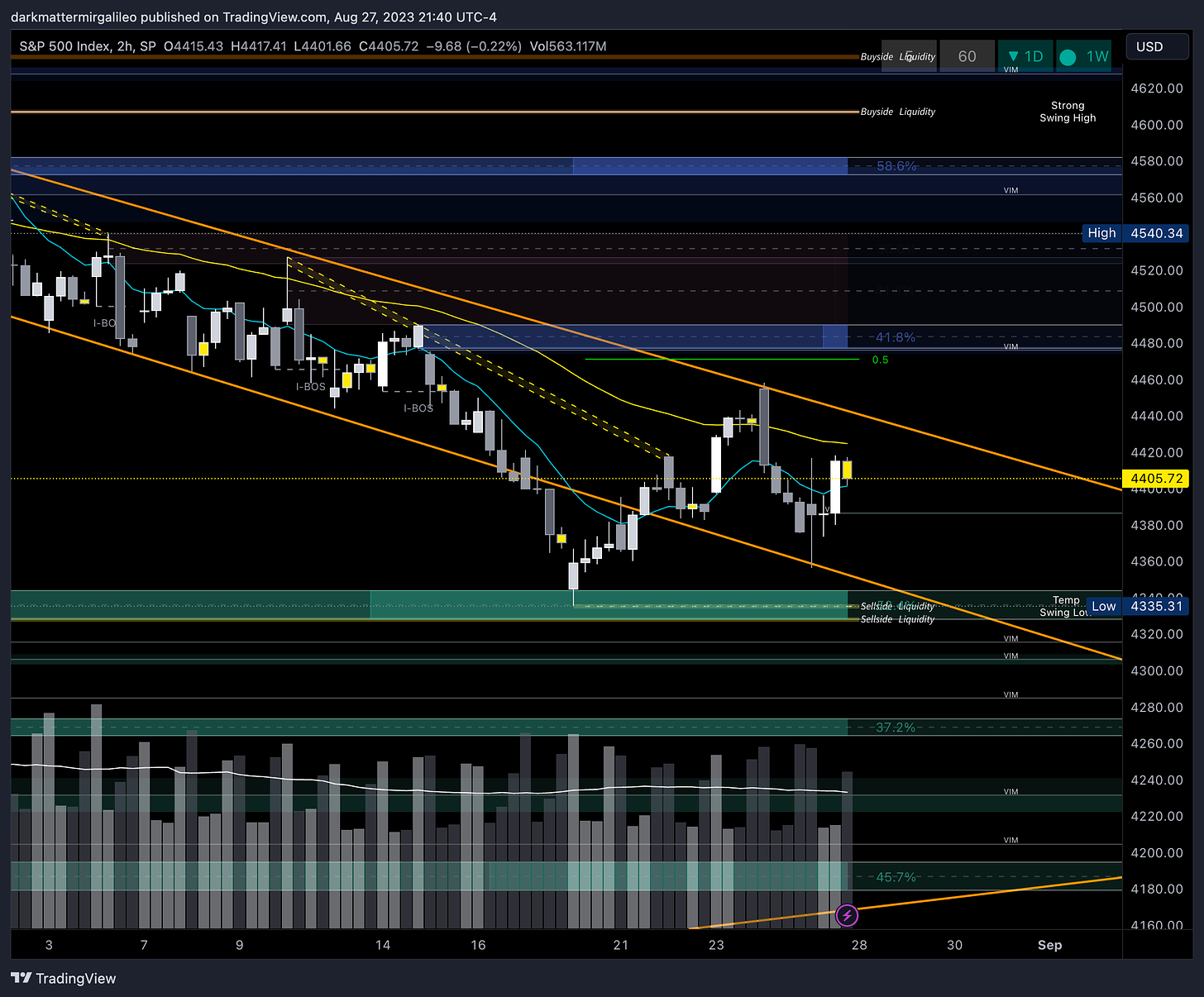This screenshot has width=1204, height=997.
Task: Click the Temp Swing Low label
Action: click(1066, 606)
